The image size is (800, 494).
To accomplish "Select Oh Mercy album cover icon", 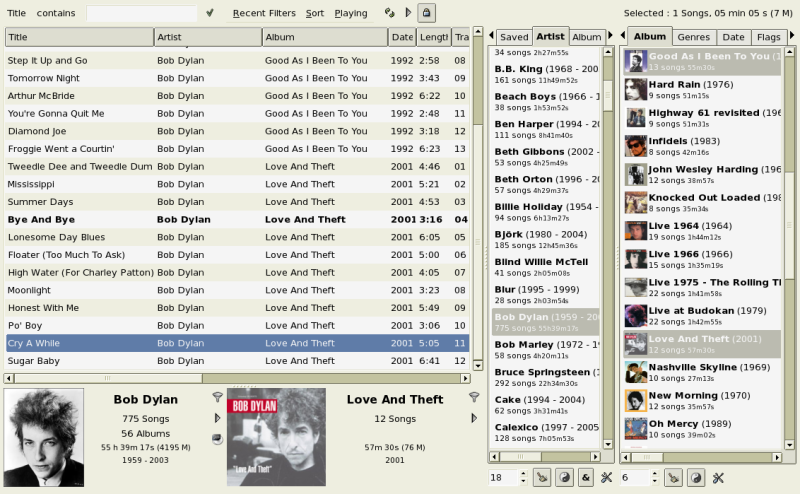I will pyautogui.click(x=636, y=429).
